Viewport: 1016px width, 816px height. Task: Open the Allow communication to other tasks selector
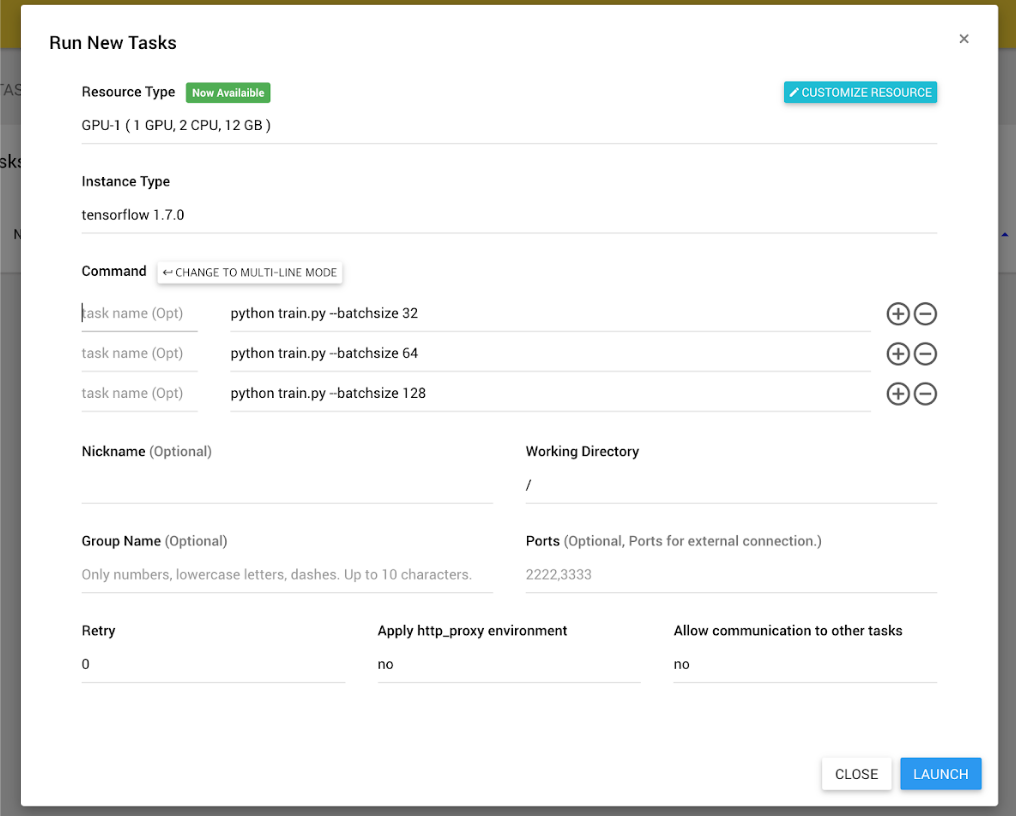804,665
